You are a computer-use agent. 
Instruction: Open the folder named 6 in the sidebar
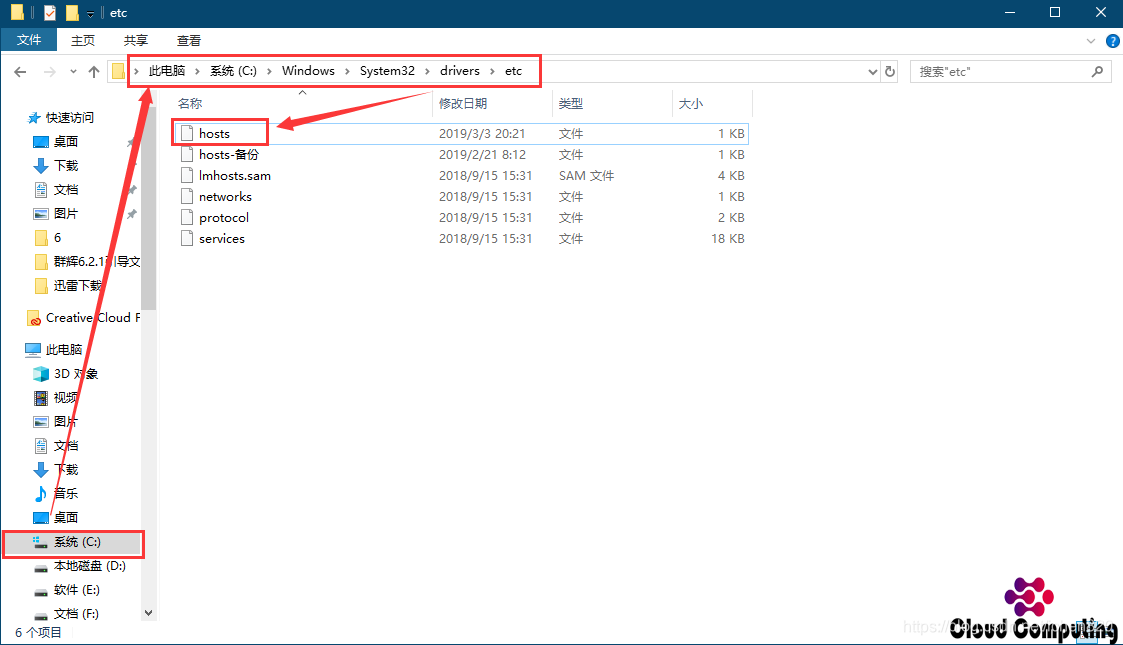49,238
